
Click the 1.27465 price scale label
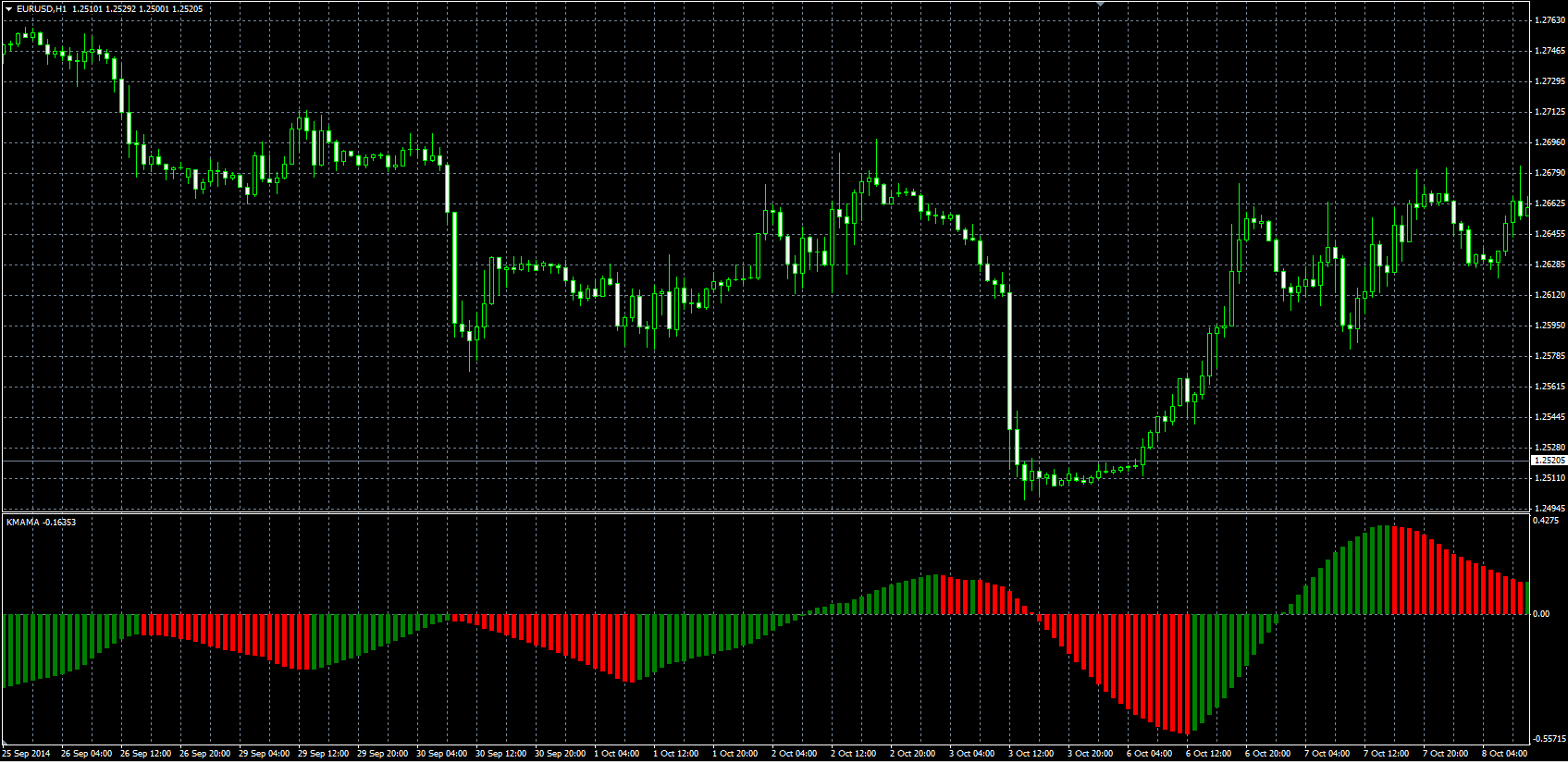click(1549, 51)
